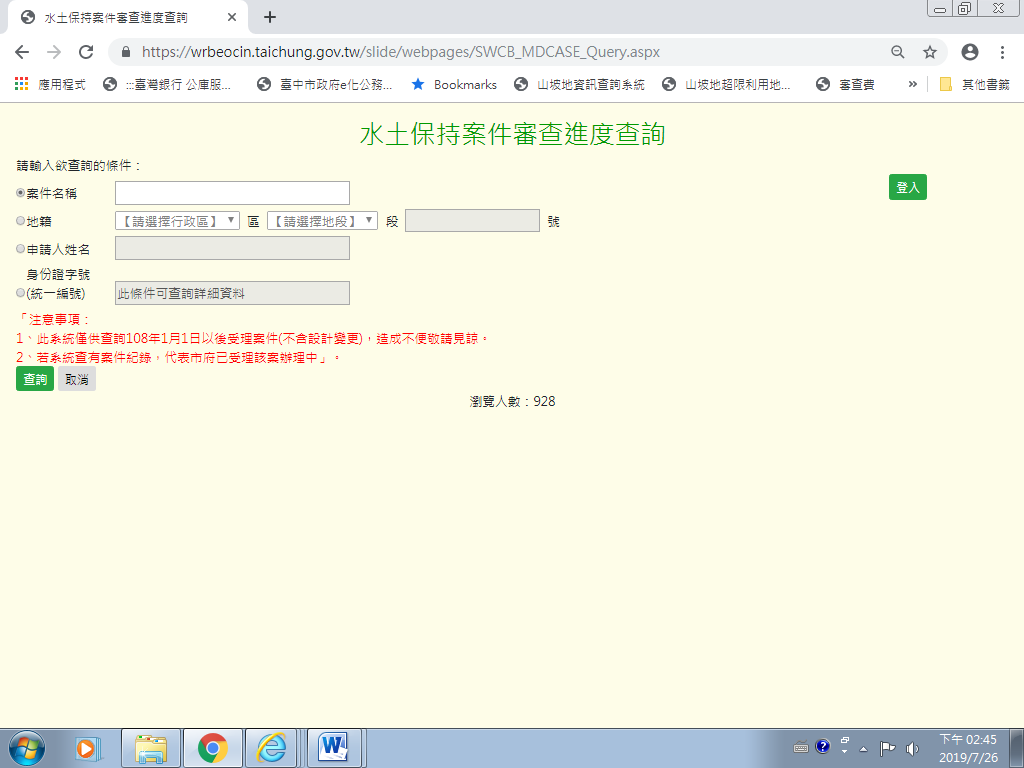Go back using the browser back arrow
Viewport: 1024px width, 768px height.
tap(22, 52)
